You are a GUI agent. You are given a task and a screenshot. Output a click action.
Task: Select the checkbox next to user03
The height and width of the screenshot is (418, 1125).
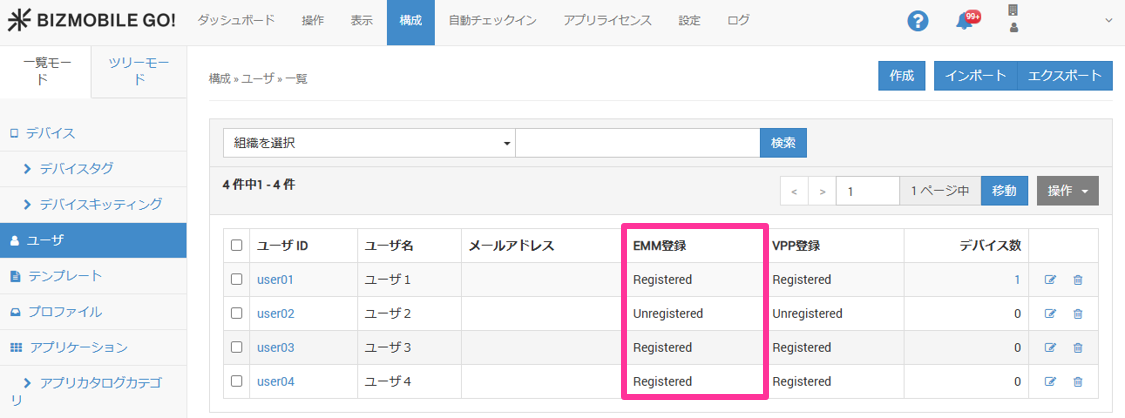237,348
